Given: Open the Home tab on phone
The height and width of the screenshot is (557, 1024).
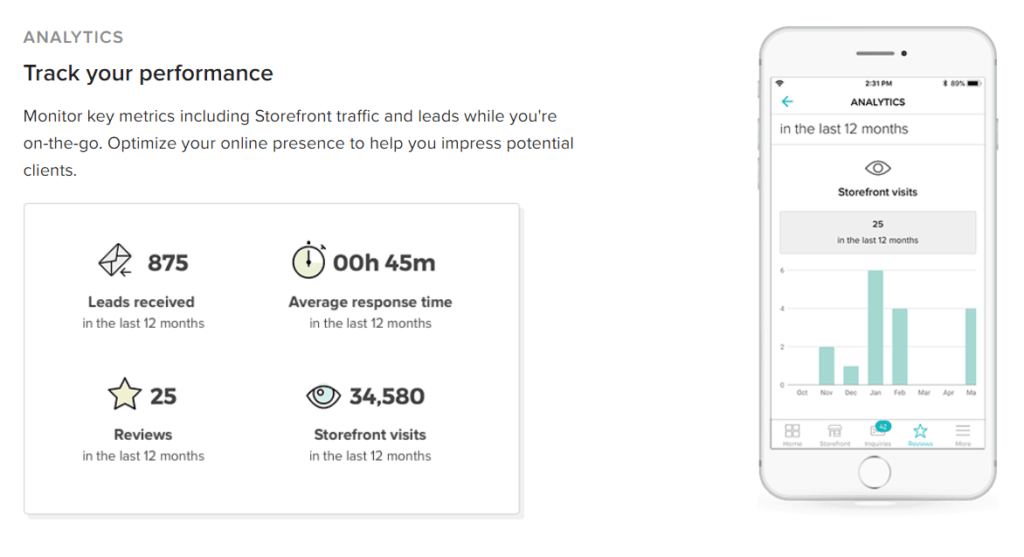Looking at the screenshot, I should click(792, 433).
